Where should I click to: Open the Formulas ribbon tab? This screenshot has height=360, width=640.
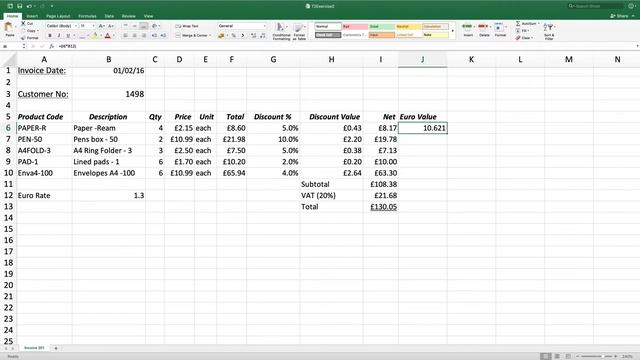click(x=87, y=16)
